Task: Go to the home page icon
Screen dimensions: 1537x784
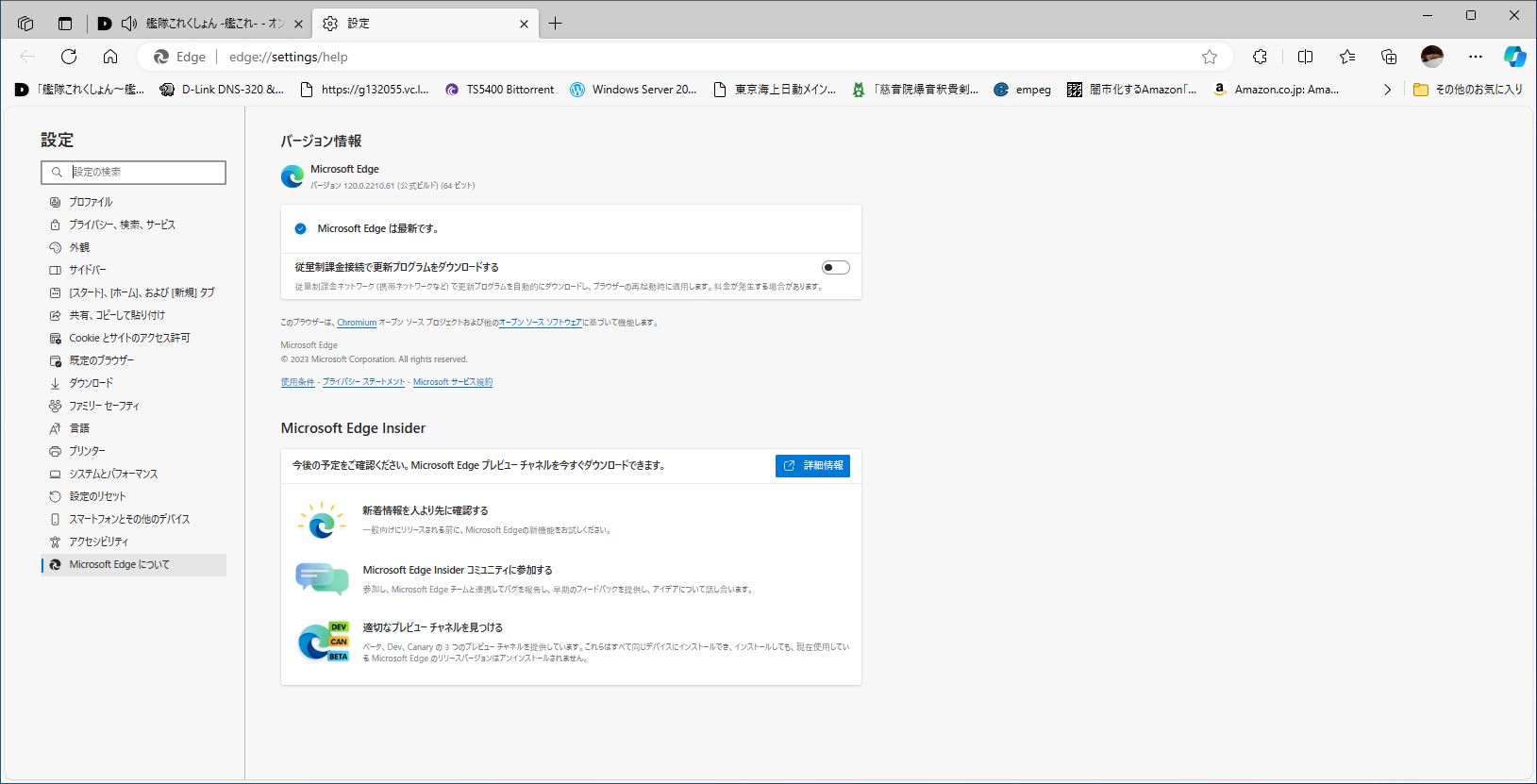Action: (110, 57)
